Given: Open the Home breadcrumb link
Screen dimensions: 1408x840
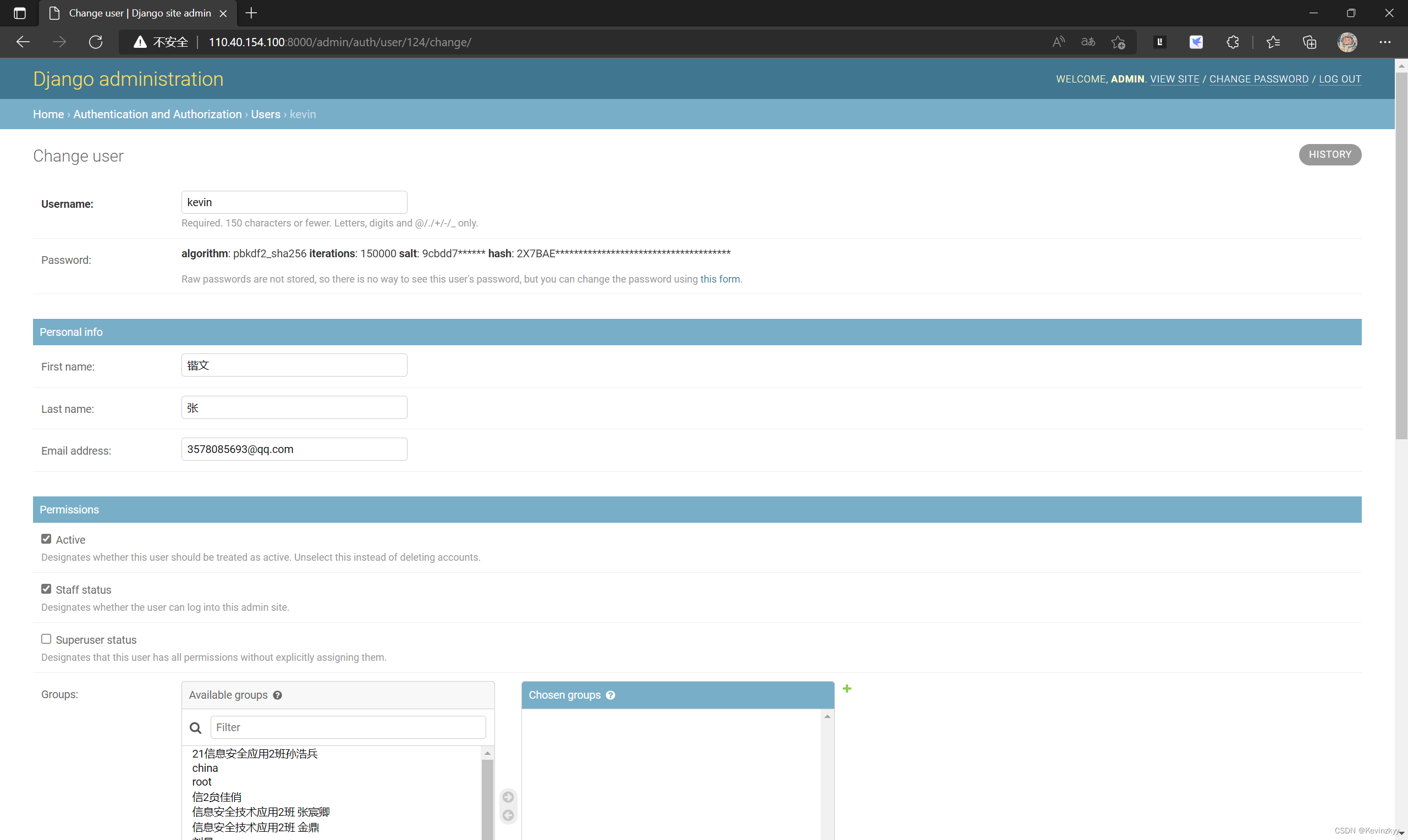Looking at the screenshot, I should coord(48,114).
